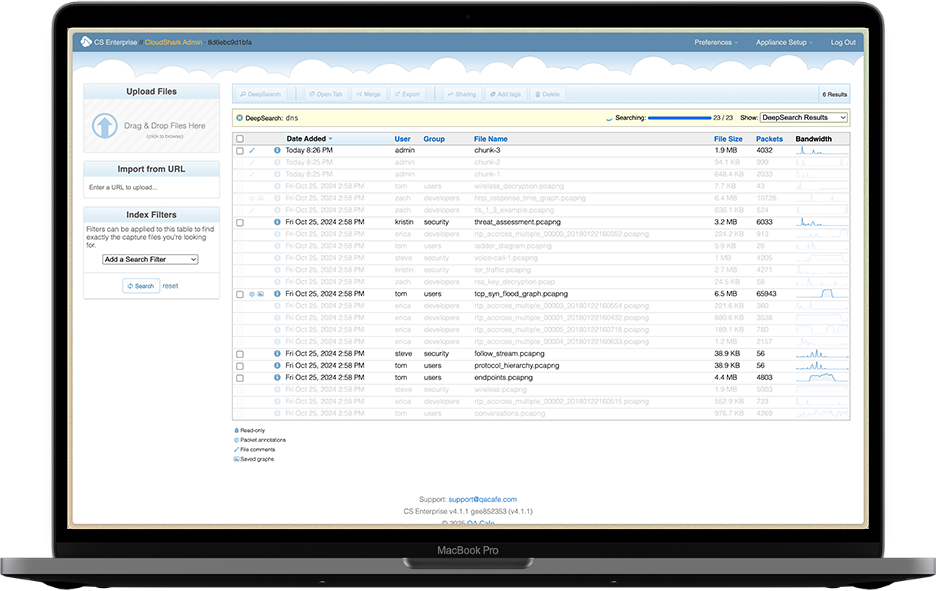Open info icon for tcp_syn_flood_graph.pcapng
The width and height of the screenshot is (936, 591).
[277, 294]
